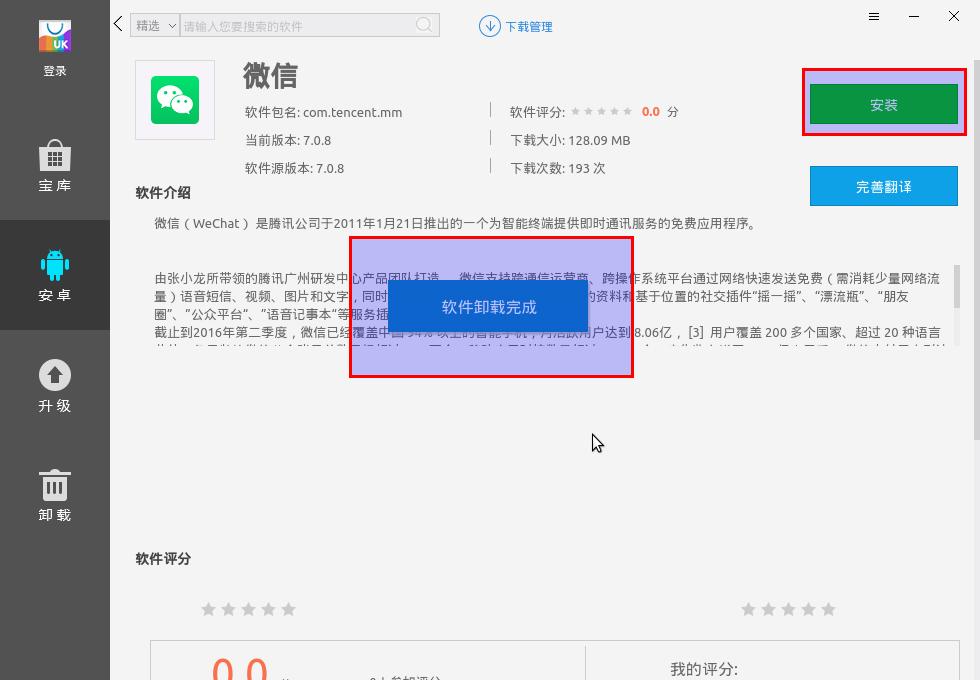This screenshot has height=680, width=980.
Task: Click the 软件介绍 heading
Action: pos(163,192)
